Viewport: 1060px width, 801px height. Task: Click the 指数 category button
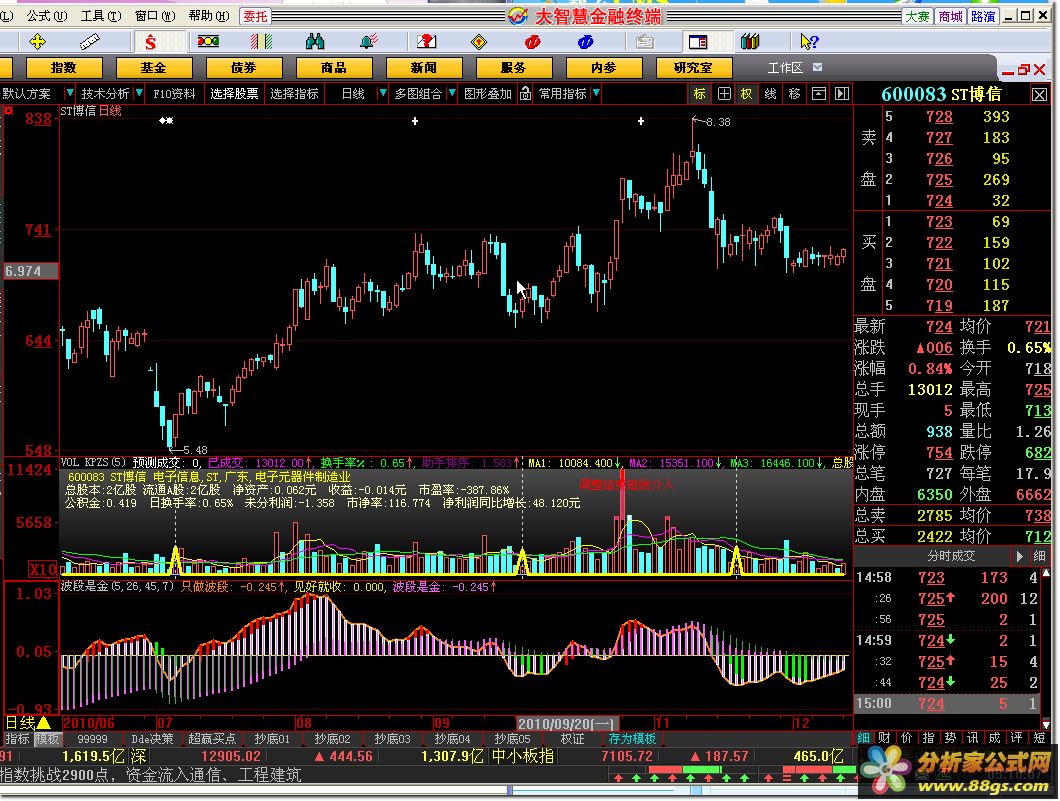(x=64, y=68)
